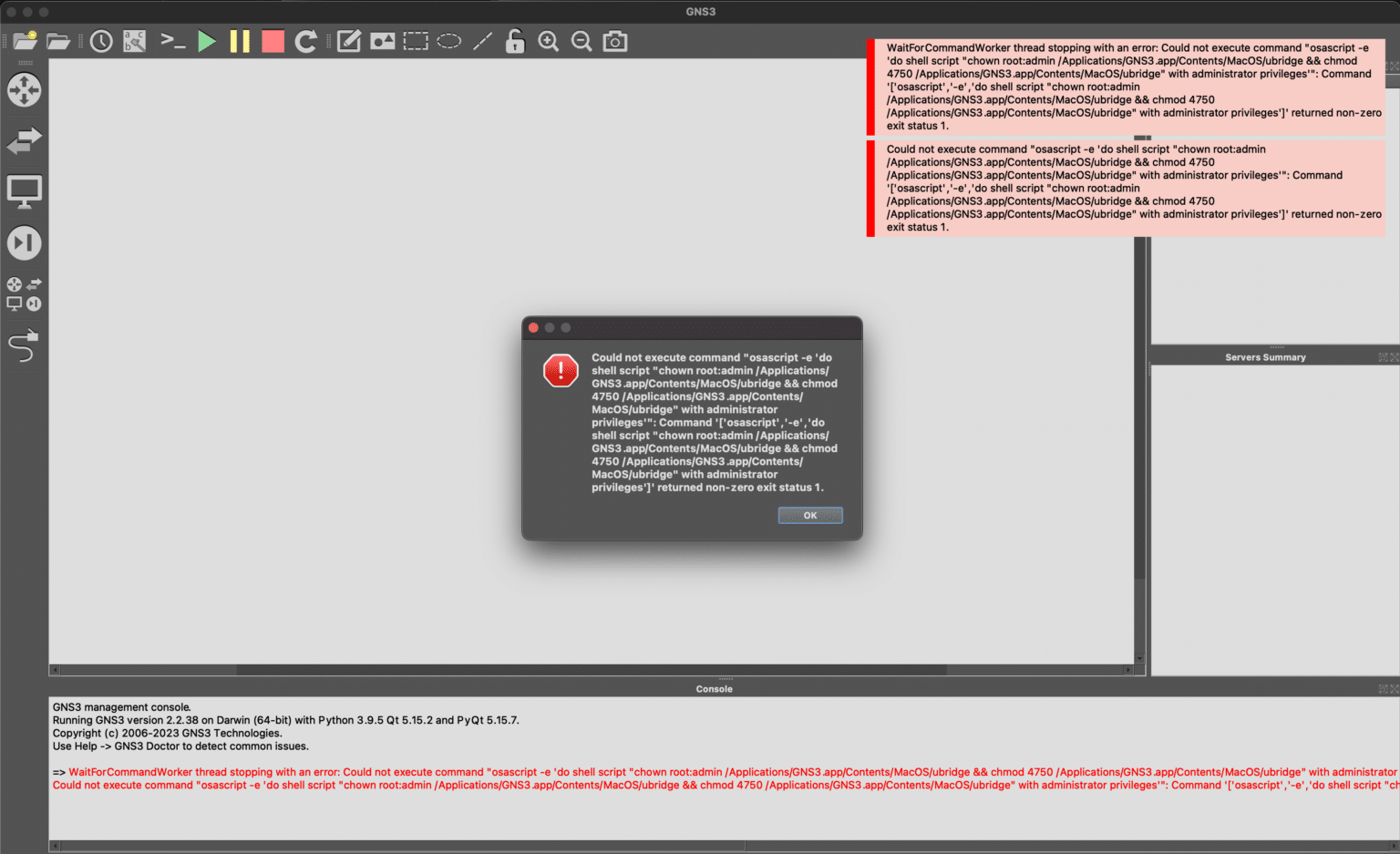Zoom in on the topology canvas
This screenshot has height=854, width=1400.
[548, 40]
